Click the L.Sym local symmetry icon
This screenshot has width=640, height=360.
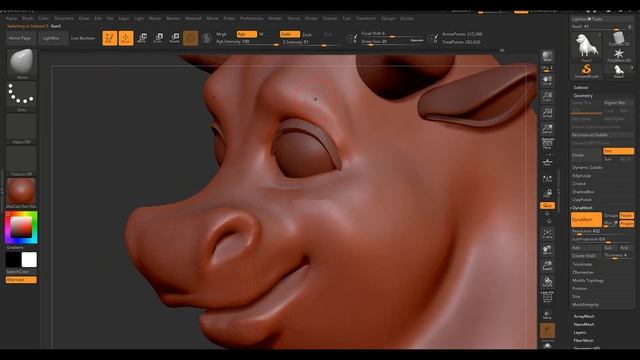547,179
